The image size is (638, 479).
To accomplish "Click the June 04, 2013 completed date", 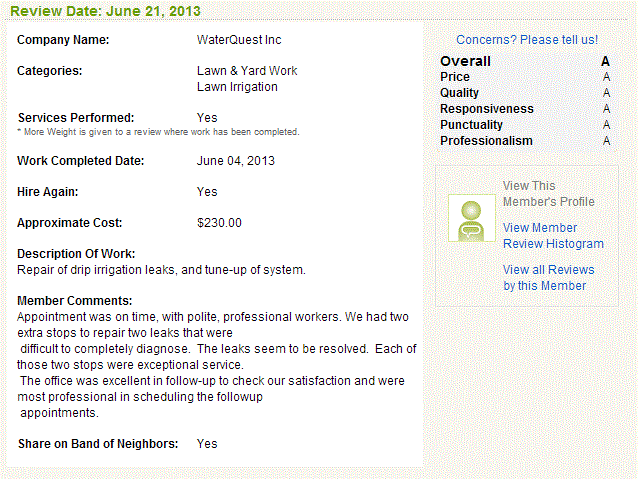I will 236,161.
